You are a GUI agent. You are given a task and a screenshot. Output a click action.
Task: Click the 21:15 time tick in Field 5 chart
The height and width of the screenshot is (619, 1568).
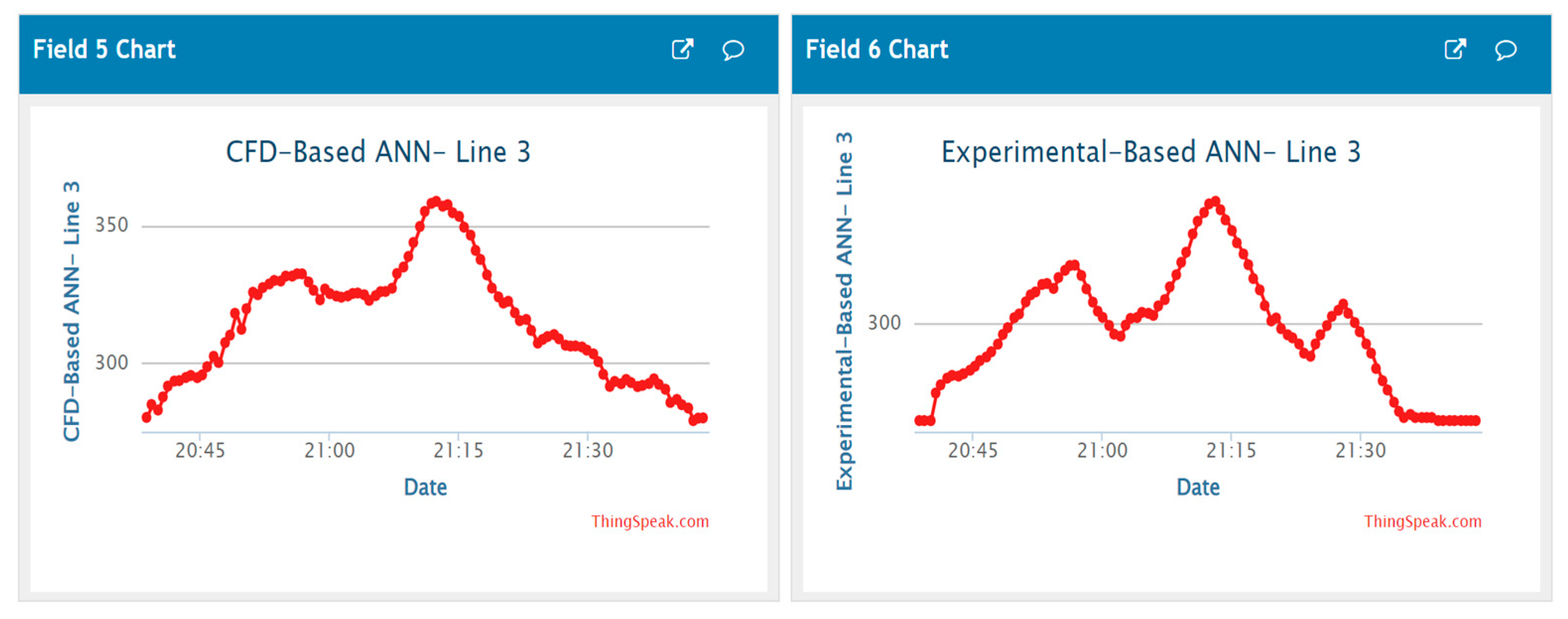(x=458, y=451)
